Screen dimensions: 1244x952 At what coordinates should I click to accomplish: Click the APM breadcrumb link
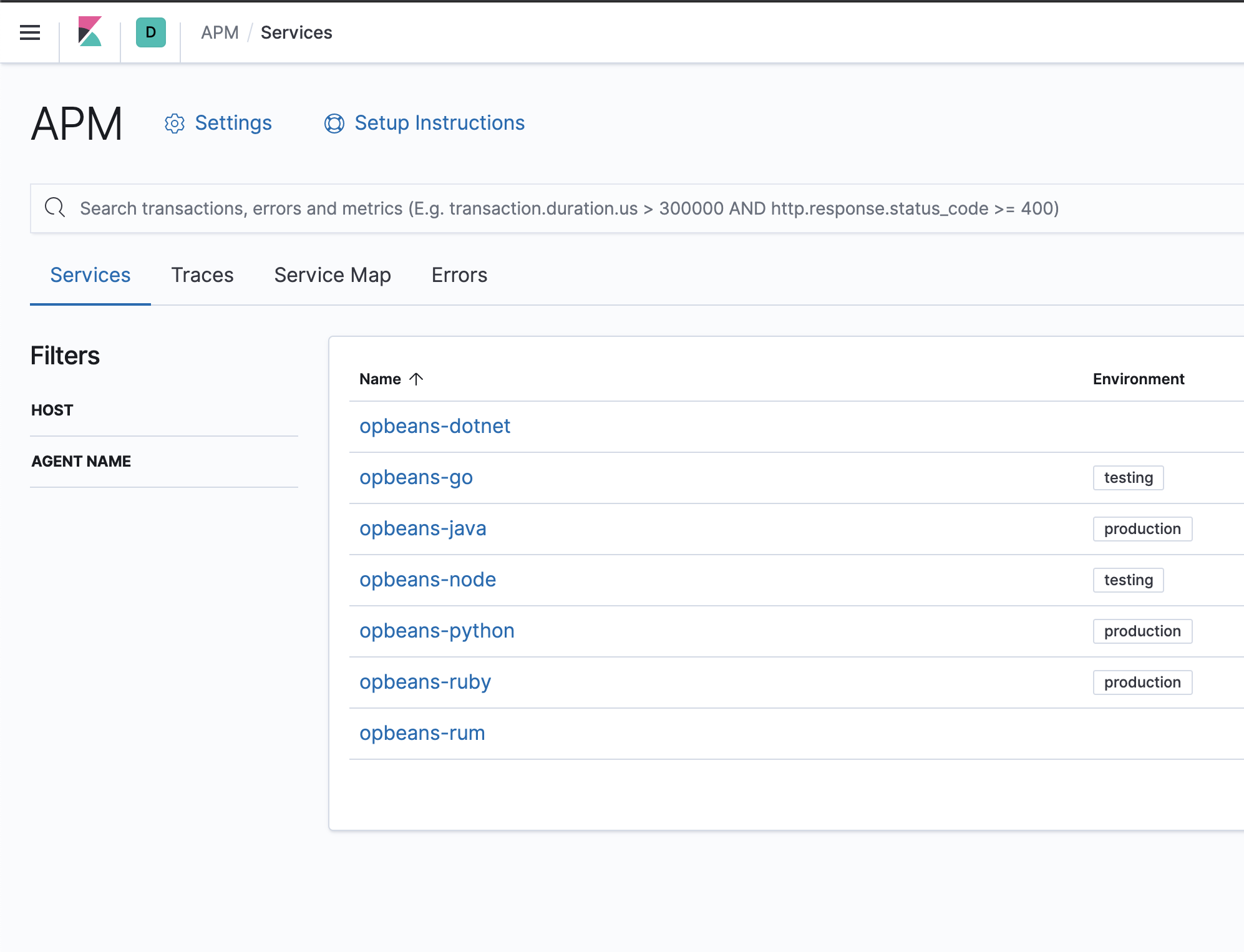[x=220, y=32]
